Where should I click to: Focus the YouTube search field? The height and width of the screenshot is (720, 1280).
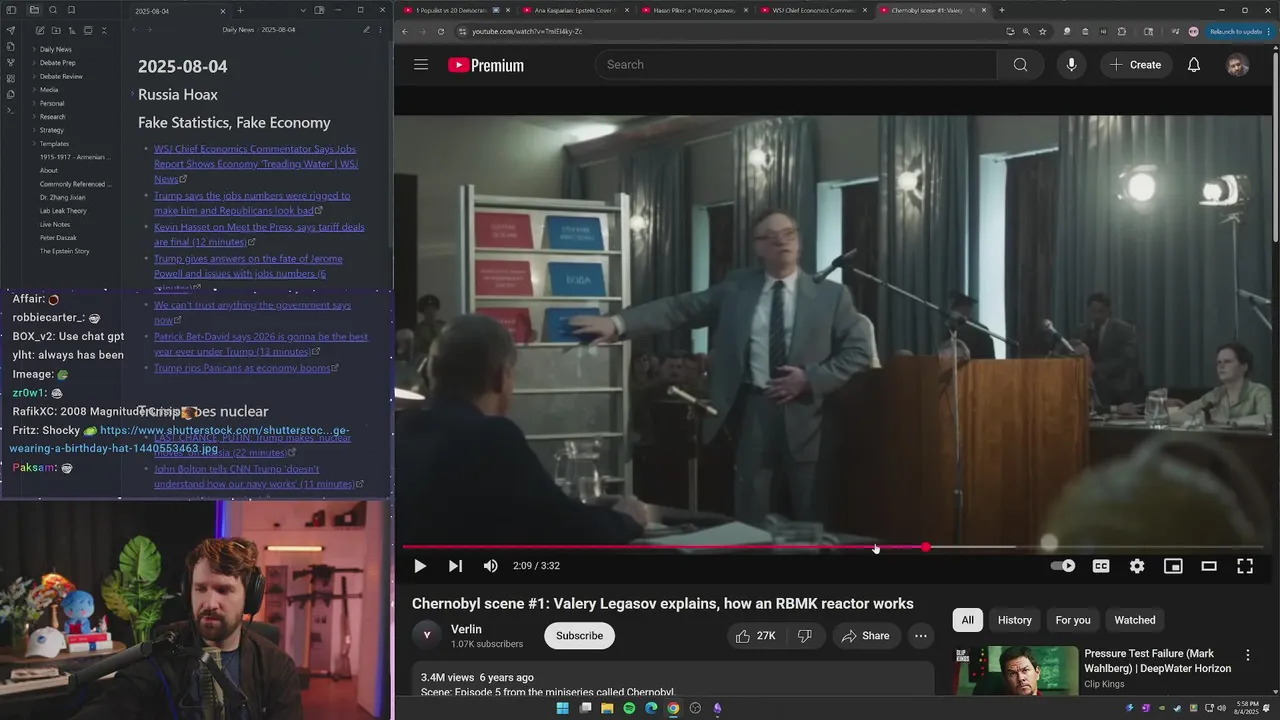pyautogui.click(x=796, y=65)
